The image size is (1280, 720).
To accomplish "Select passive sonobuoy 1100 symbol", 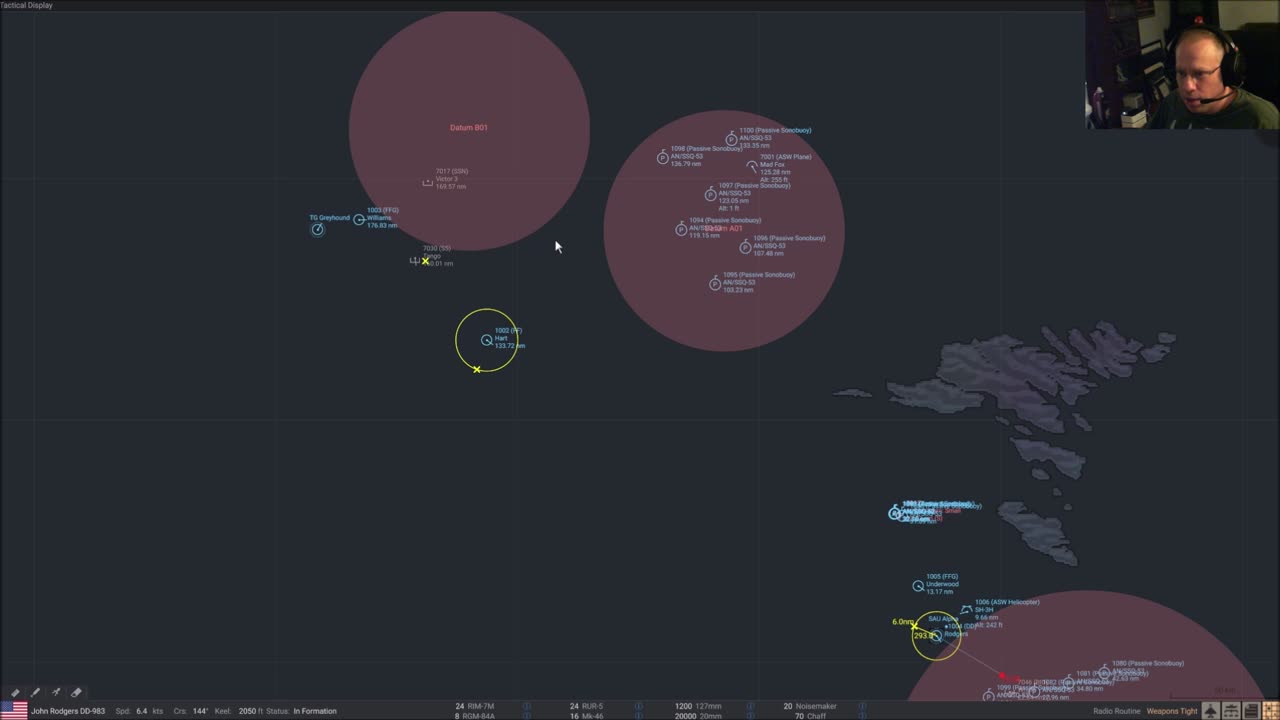I will pos(731,140).
